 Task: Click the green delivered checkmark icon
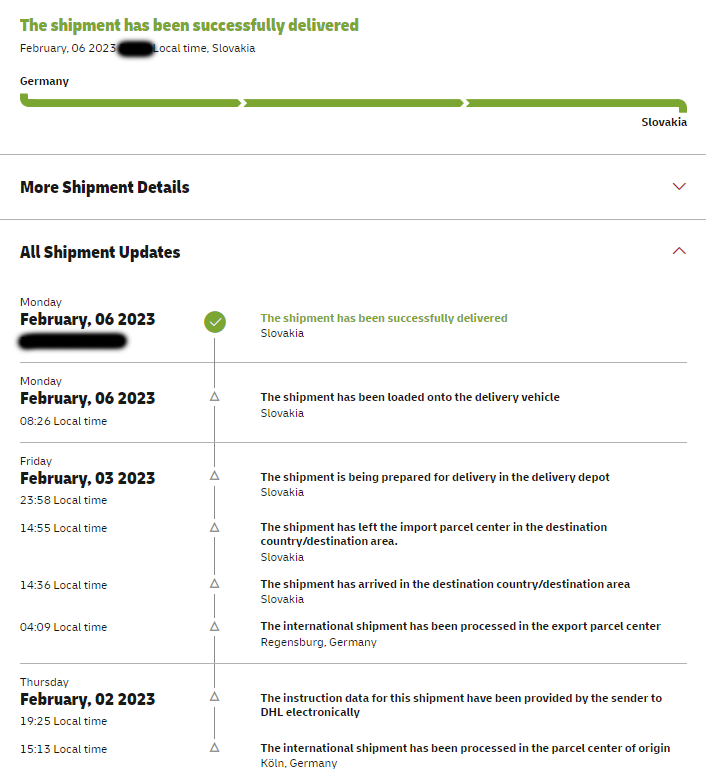[215, 322]
